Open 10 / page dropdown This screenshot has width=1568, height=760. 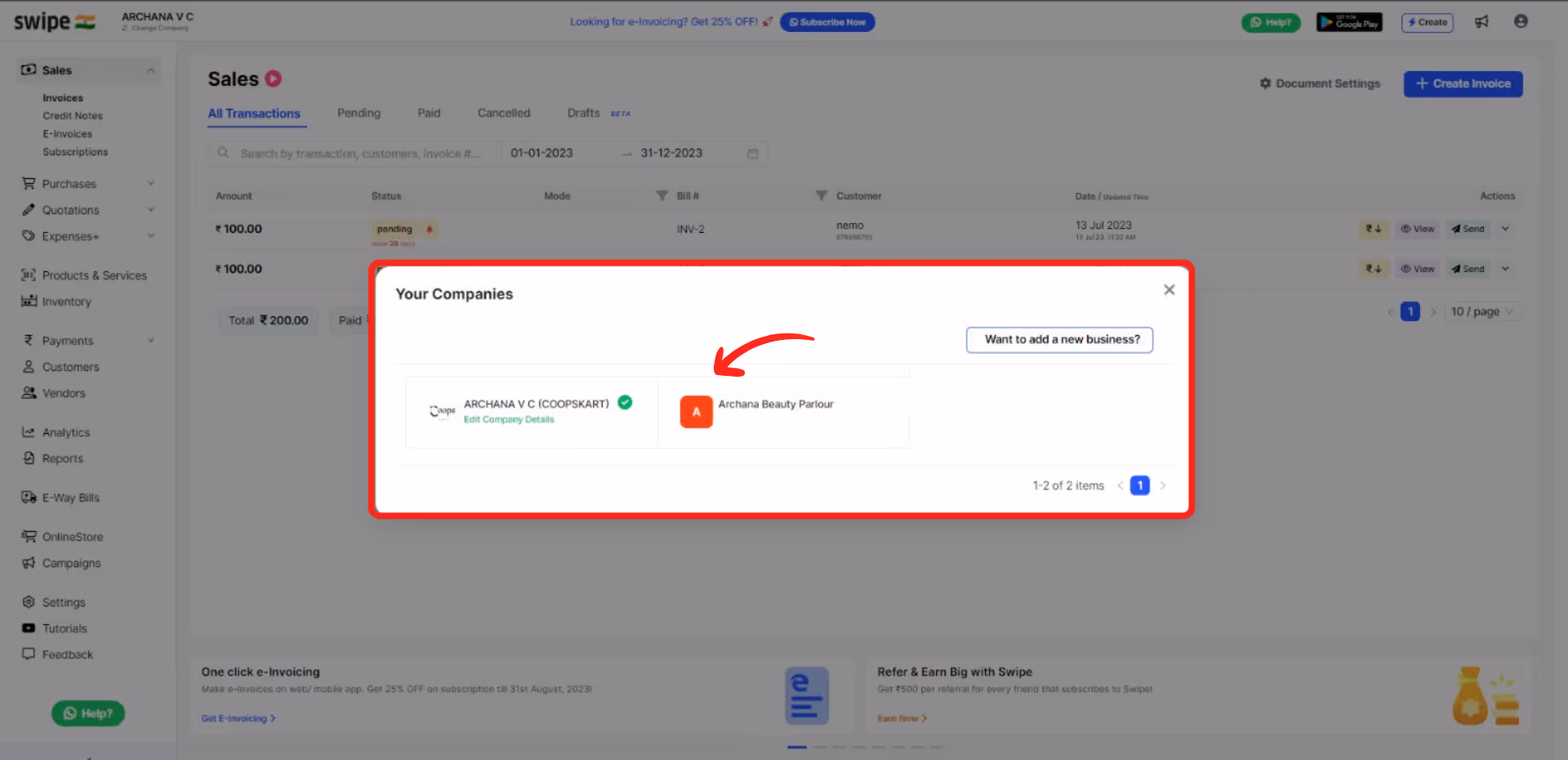click(x=1482, y=311)
